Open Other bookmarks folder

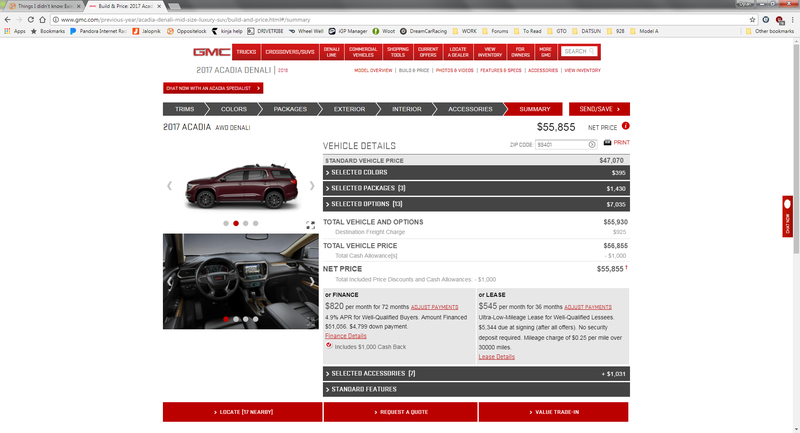(770, 31)
